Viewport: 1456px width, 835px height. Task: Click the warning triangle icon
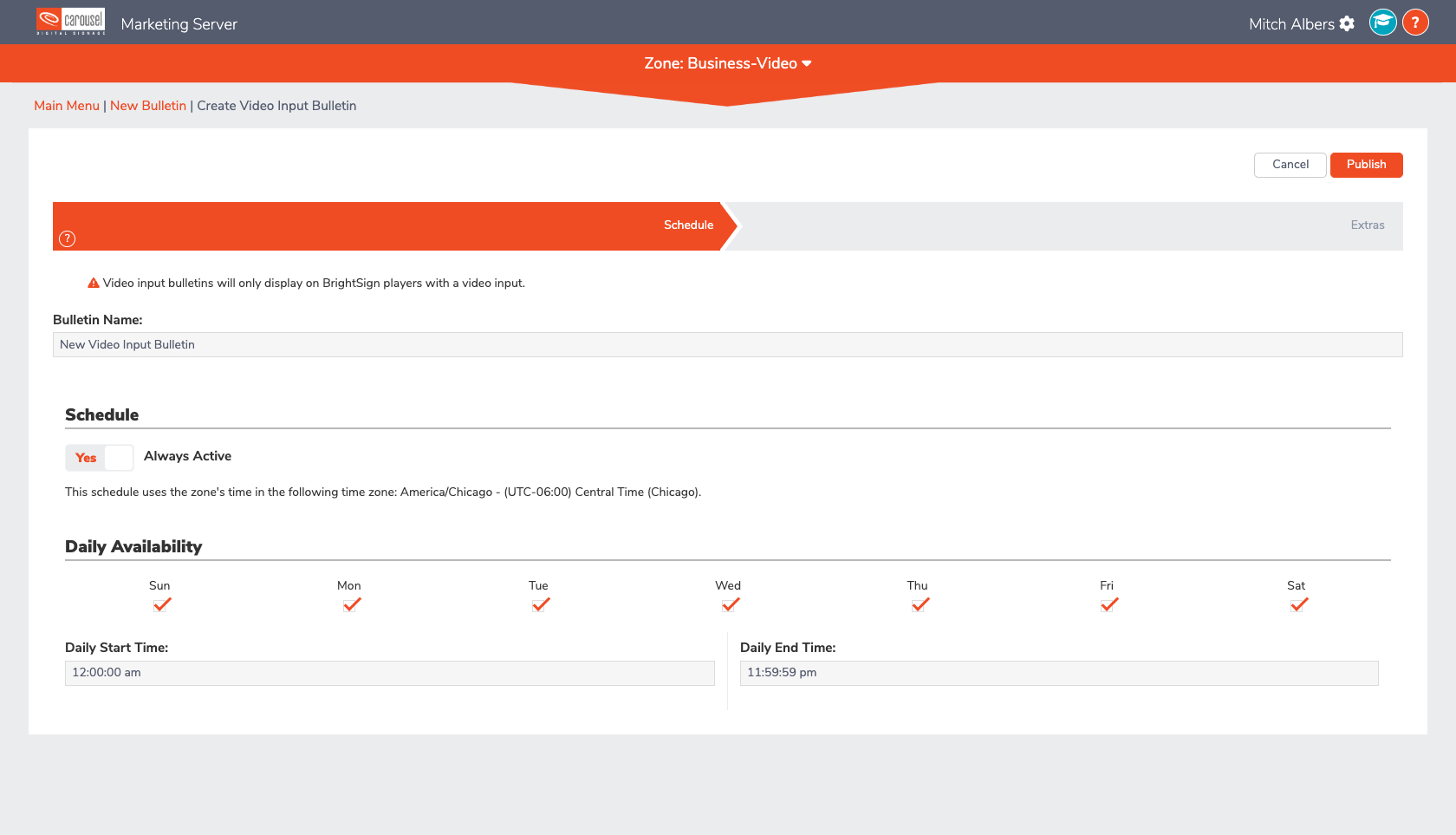tap(94, 284)
